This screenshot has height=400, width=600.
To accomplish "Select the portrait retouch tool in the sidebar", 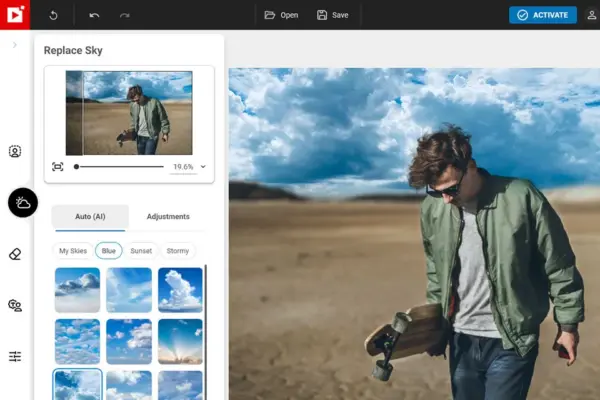I will click(15, 151).
